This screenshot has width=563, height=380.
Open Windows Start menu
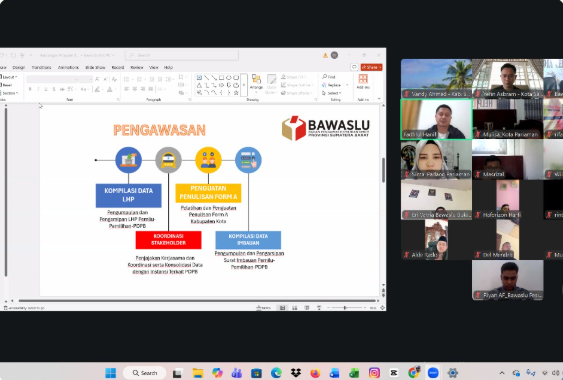click(110, 373)
